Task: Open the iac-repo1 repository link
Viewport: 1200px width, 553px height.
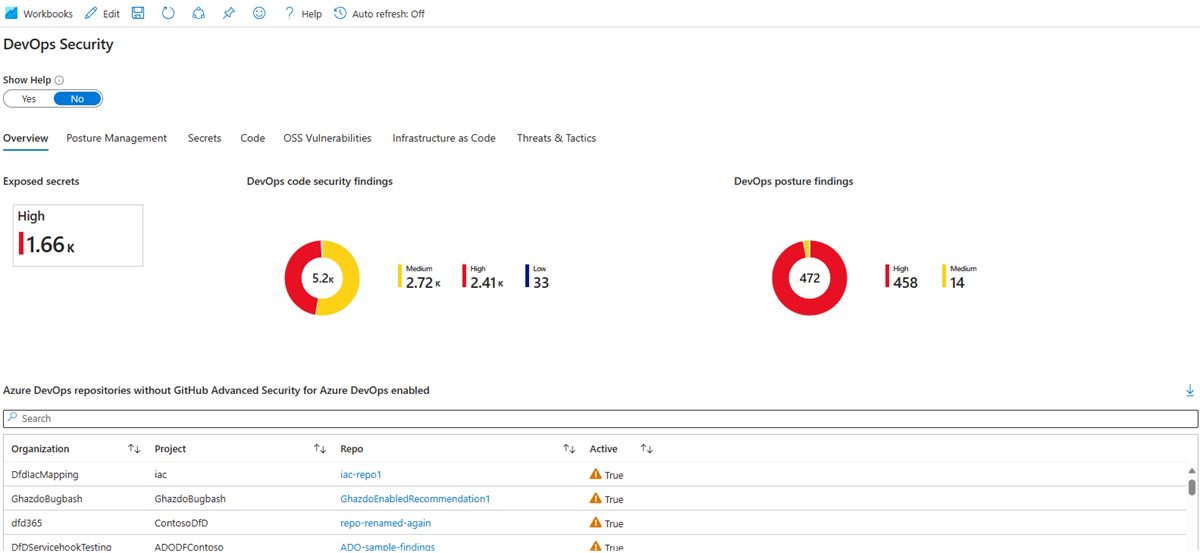Action: (x=361, y=475)
